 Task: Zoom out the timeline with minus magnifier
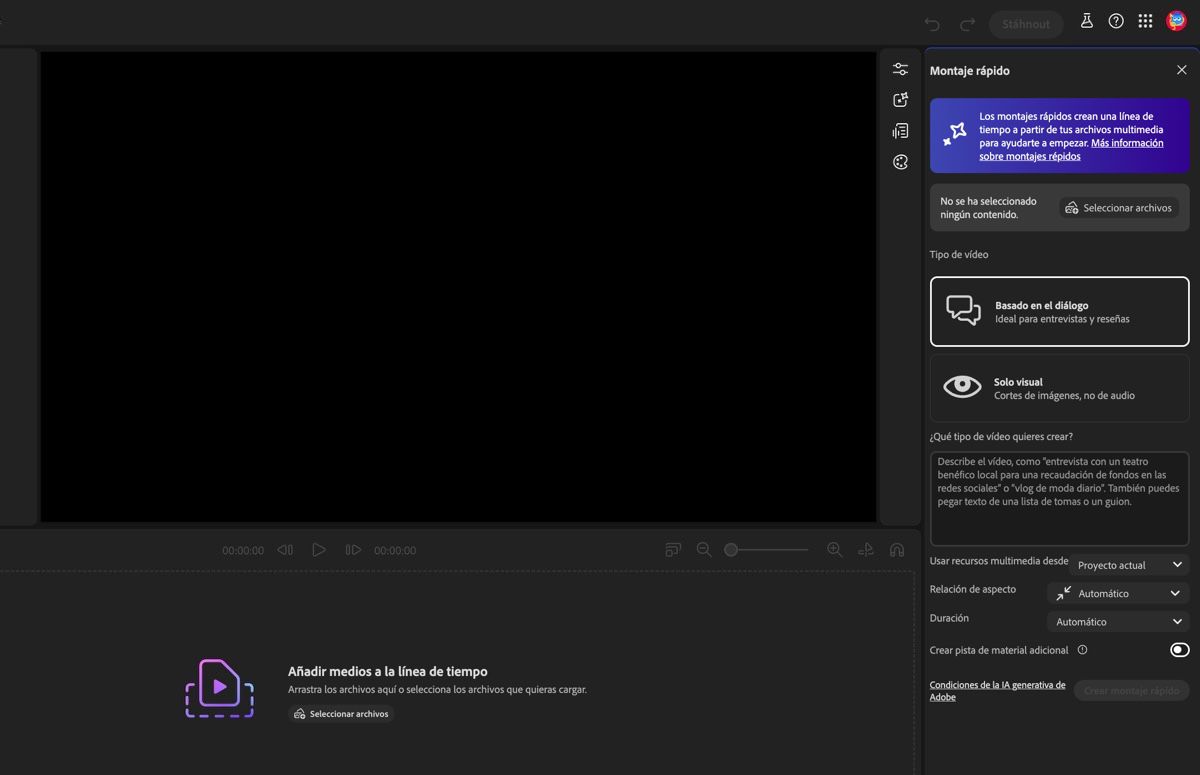click(x=704, y=549)
